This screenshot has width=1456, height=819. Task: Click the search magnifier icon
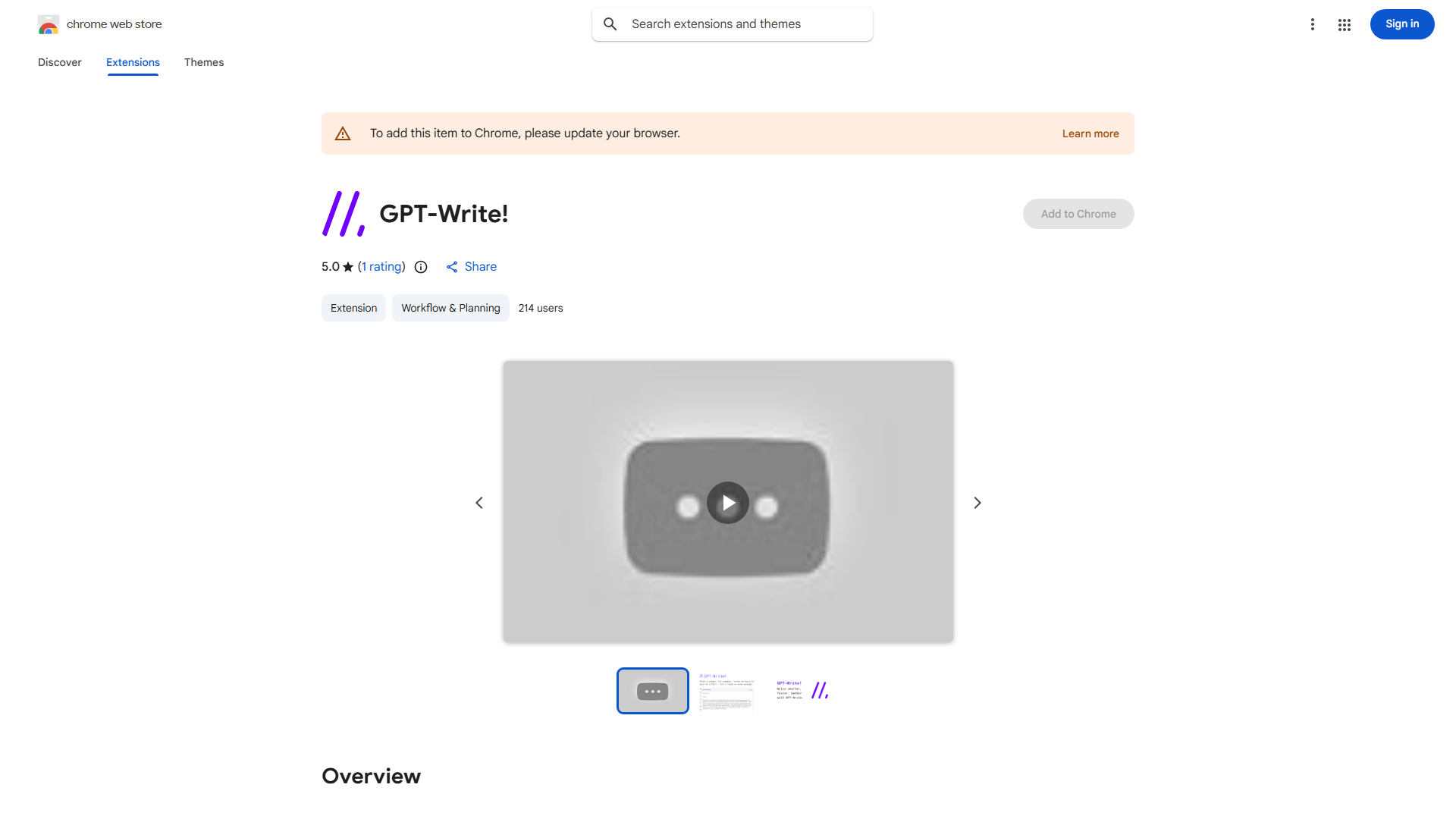point(610,24)
